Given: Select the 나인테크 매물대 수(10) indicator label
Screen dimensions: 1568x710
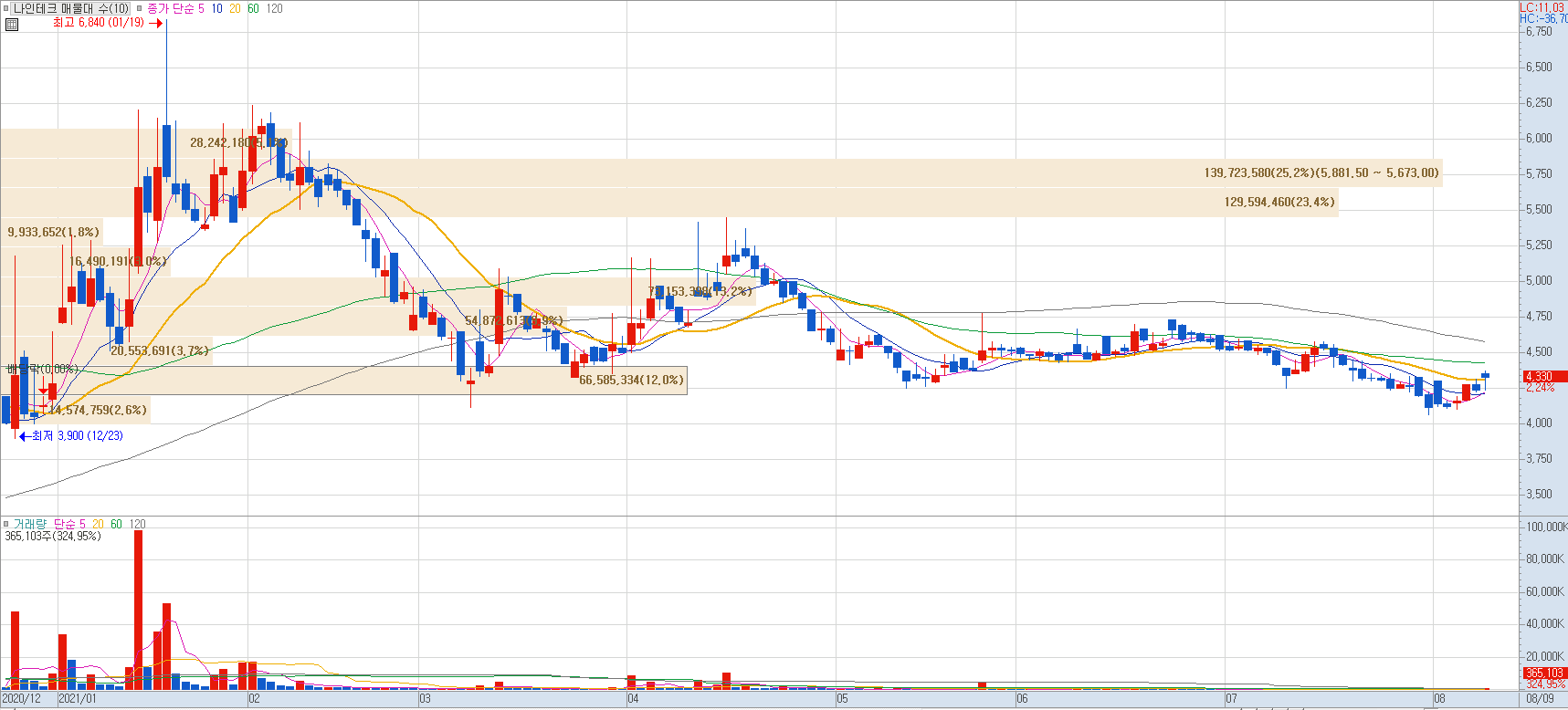Looking at the screenshot, I should [x=71, y=8].
